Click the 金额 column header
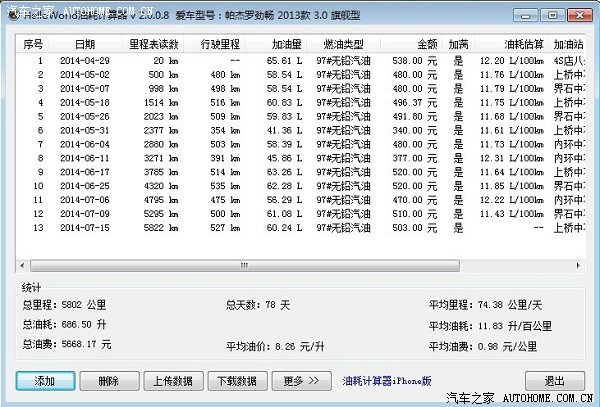Screen dimensions: 600x407 [426, 45]
